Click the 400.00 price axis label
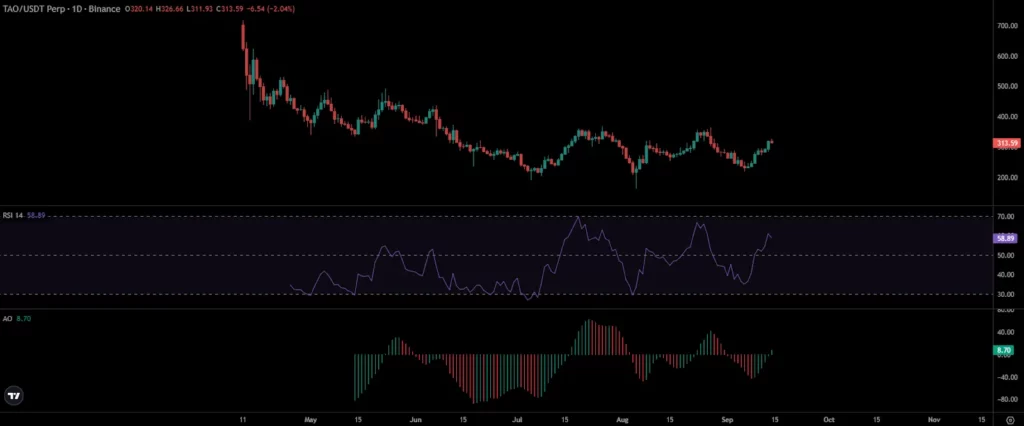Screen dimensions: 1024x426 tap(1006, 117)
